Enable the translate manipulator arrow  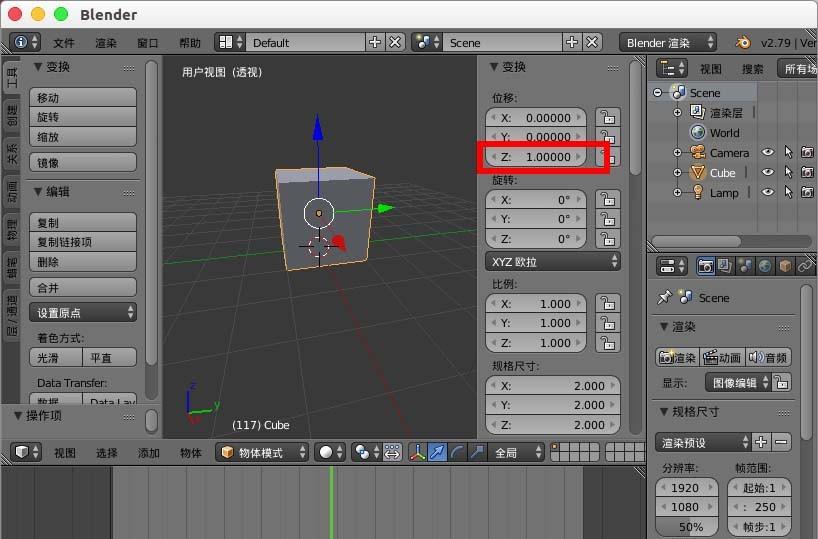coord(437,452)
